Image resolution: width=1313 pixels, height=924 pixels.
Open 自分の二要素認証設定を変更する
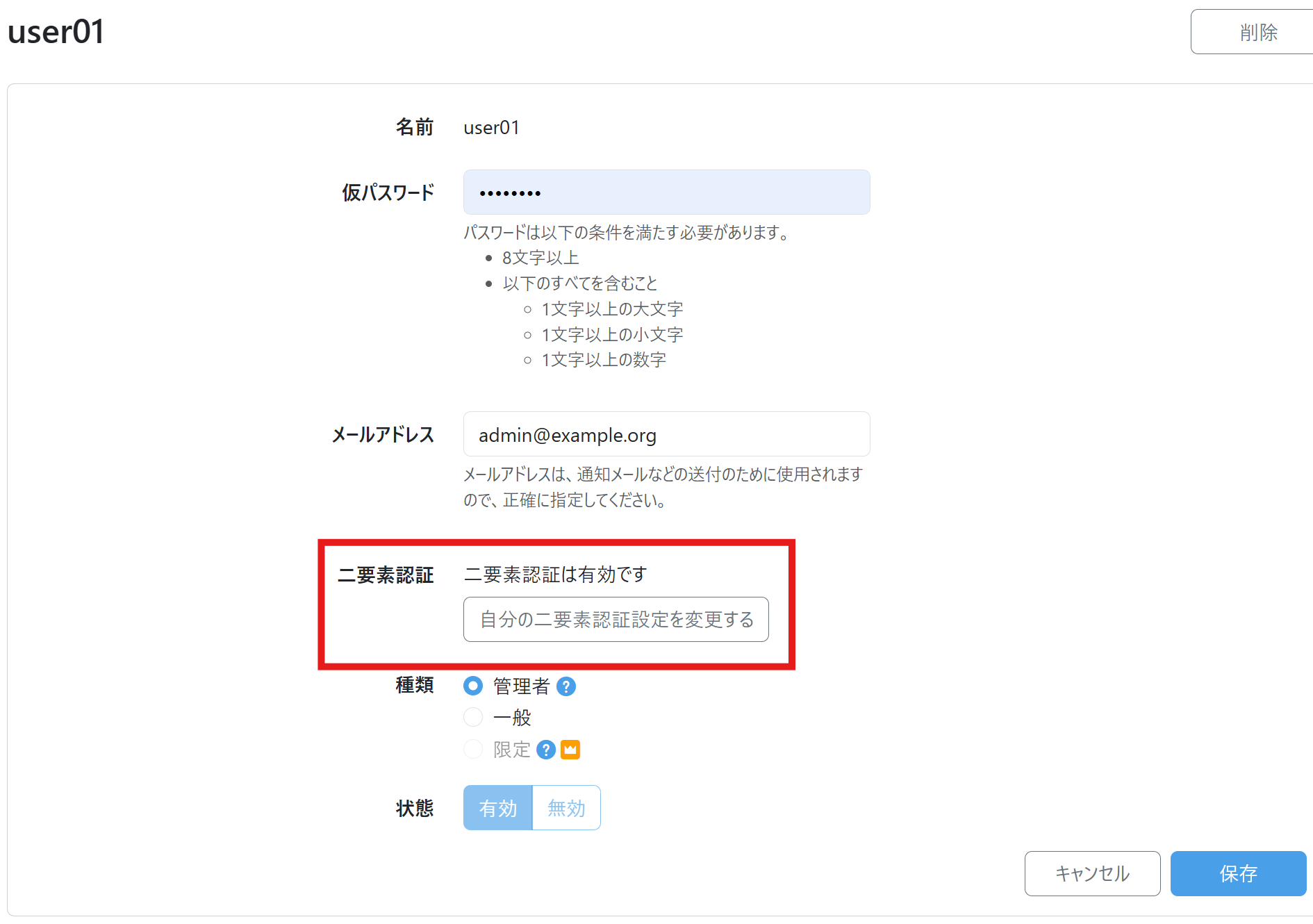616,619
